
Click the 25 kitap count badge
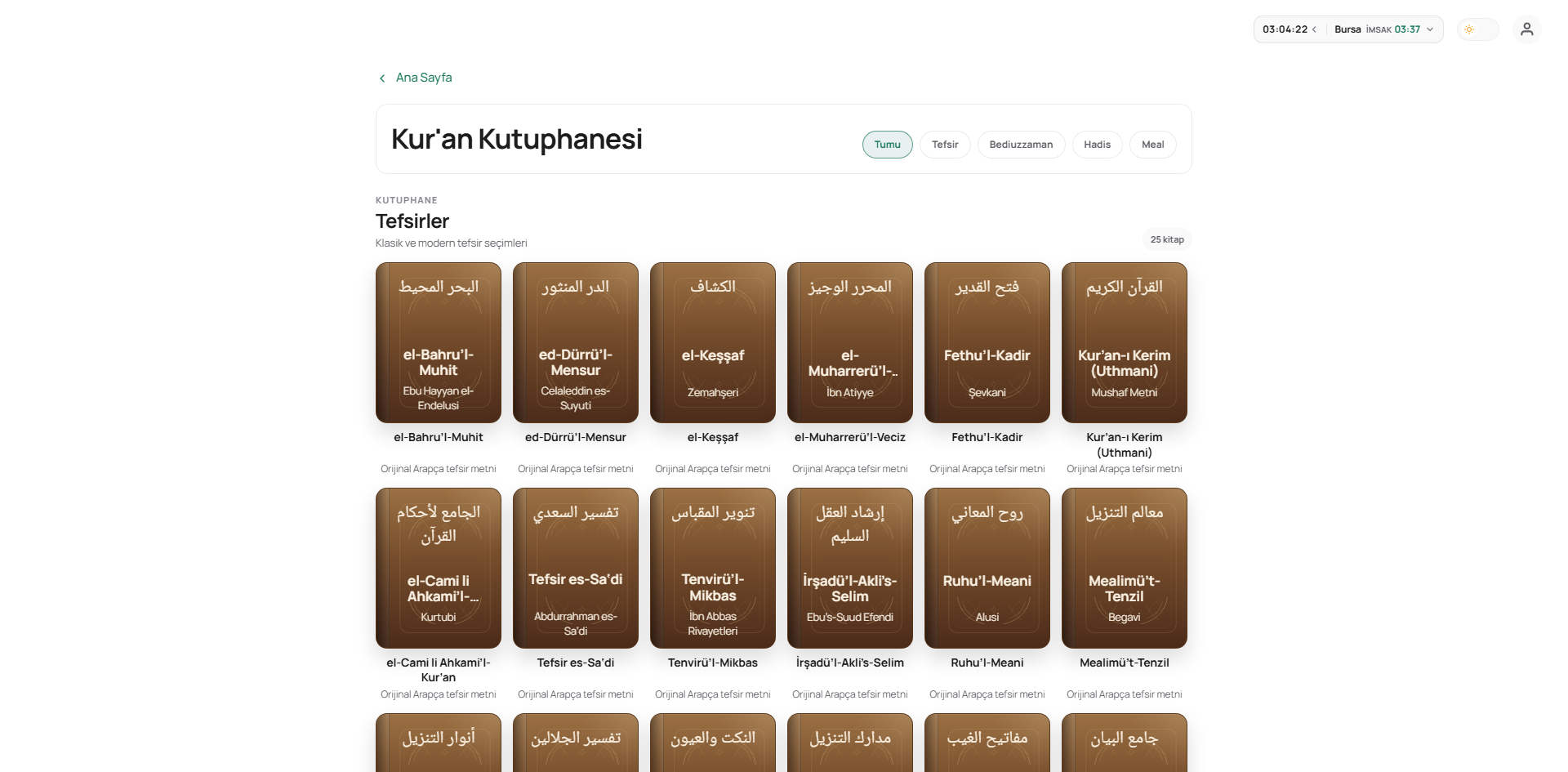(x=1167, y=239)
